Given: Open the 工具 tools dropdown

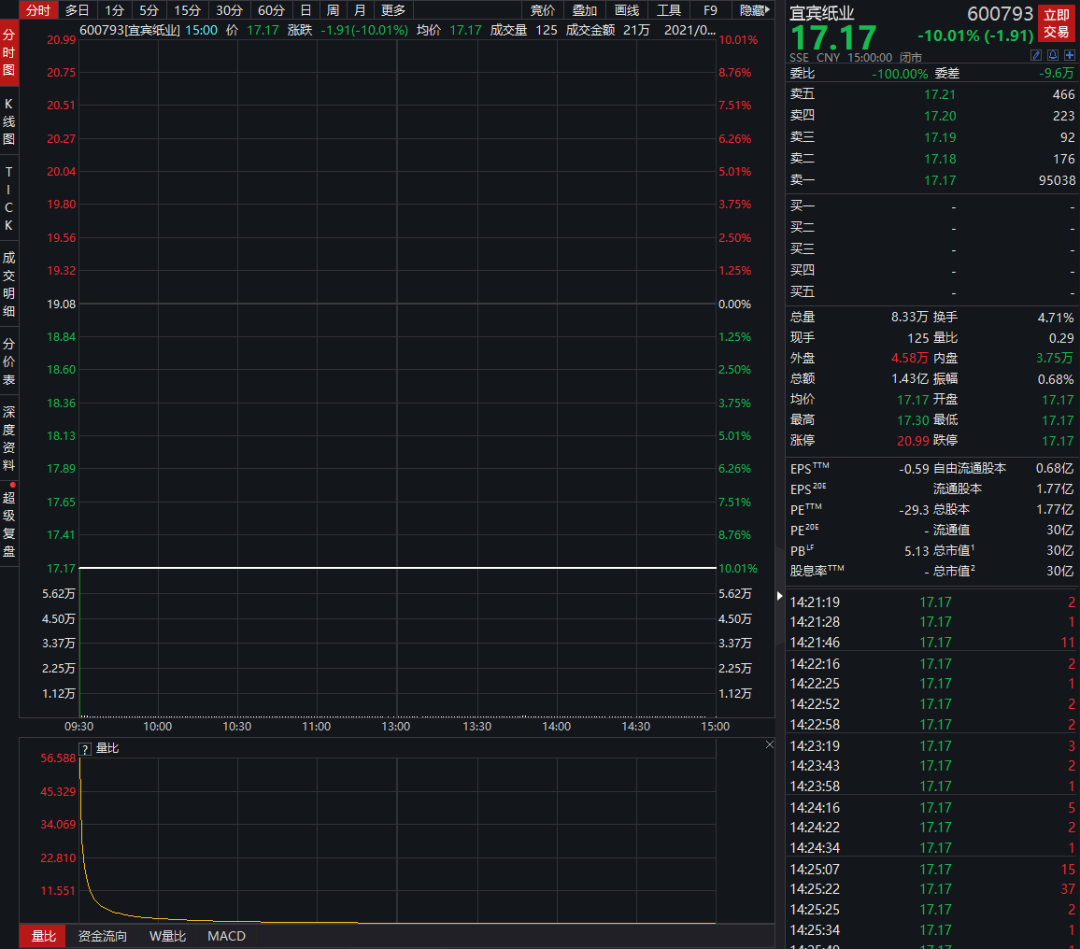Looking at the screenshot, I should tap(668, 10).
